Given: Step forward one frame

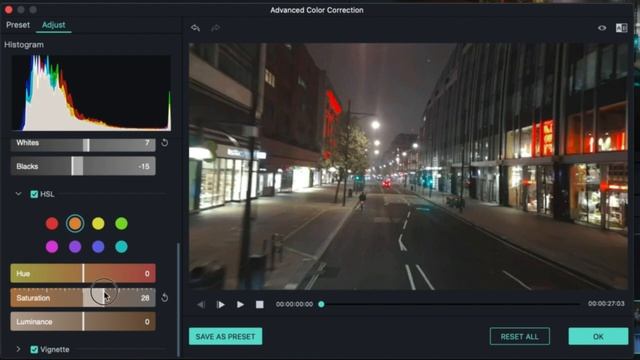Looking at the screenshot, I should pos(220,304).
